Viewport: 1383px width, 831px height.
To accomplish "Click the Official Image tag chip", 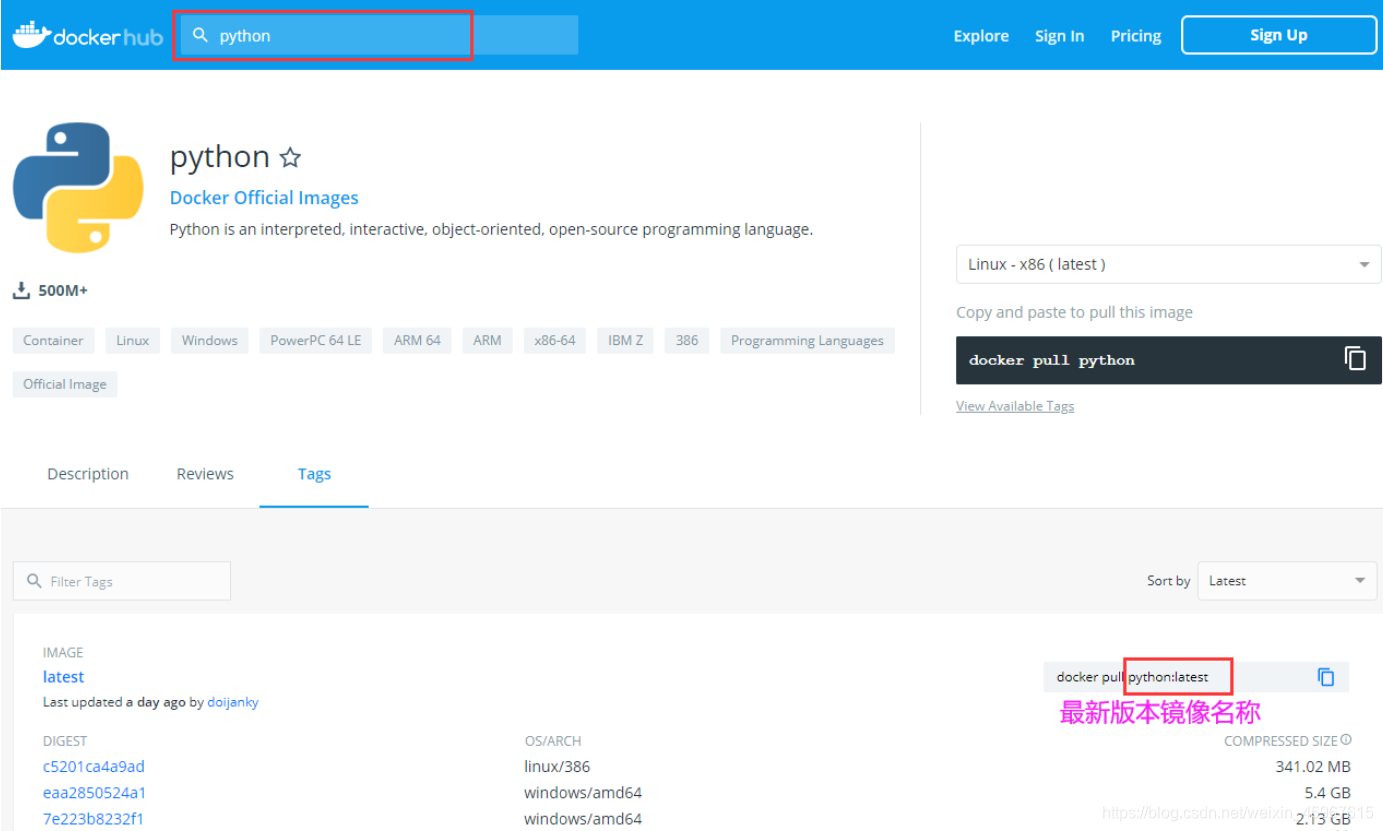I will point(65,384).
